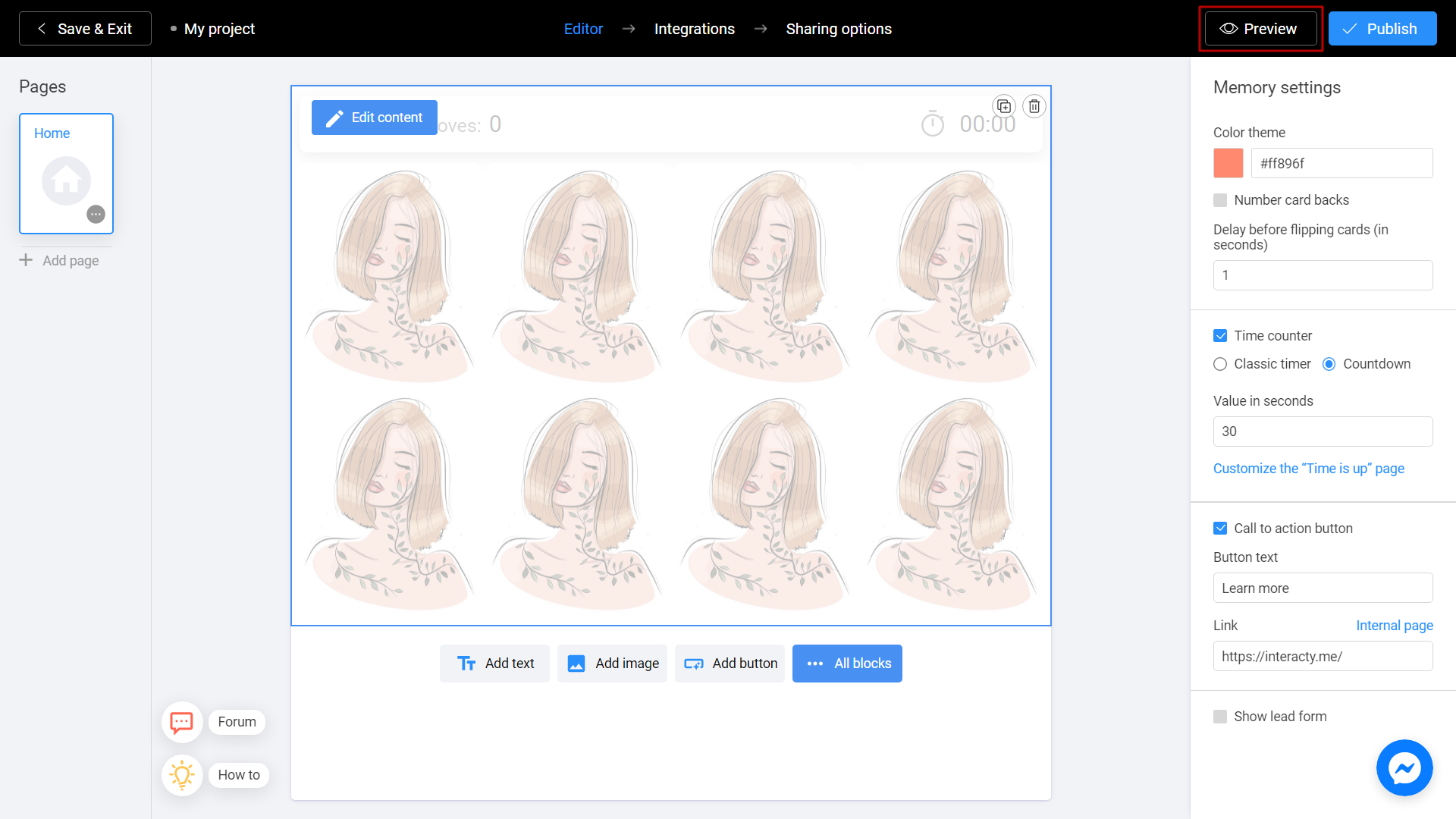The image size is (1456, 819).
Task: Click the timer clock icon
Action: [933, 124]
